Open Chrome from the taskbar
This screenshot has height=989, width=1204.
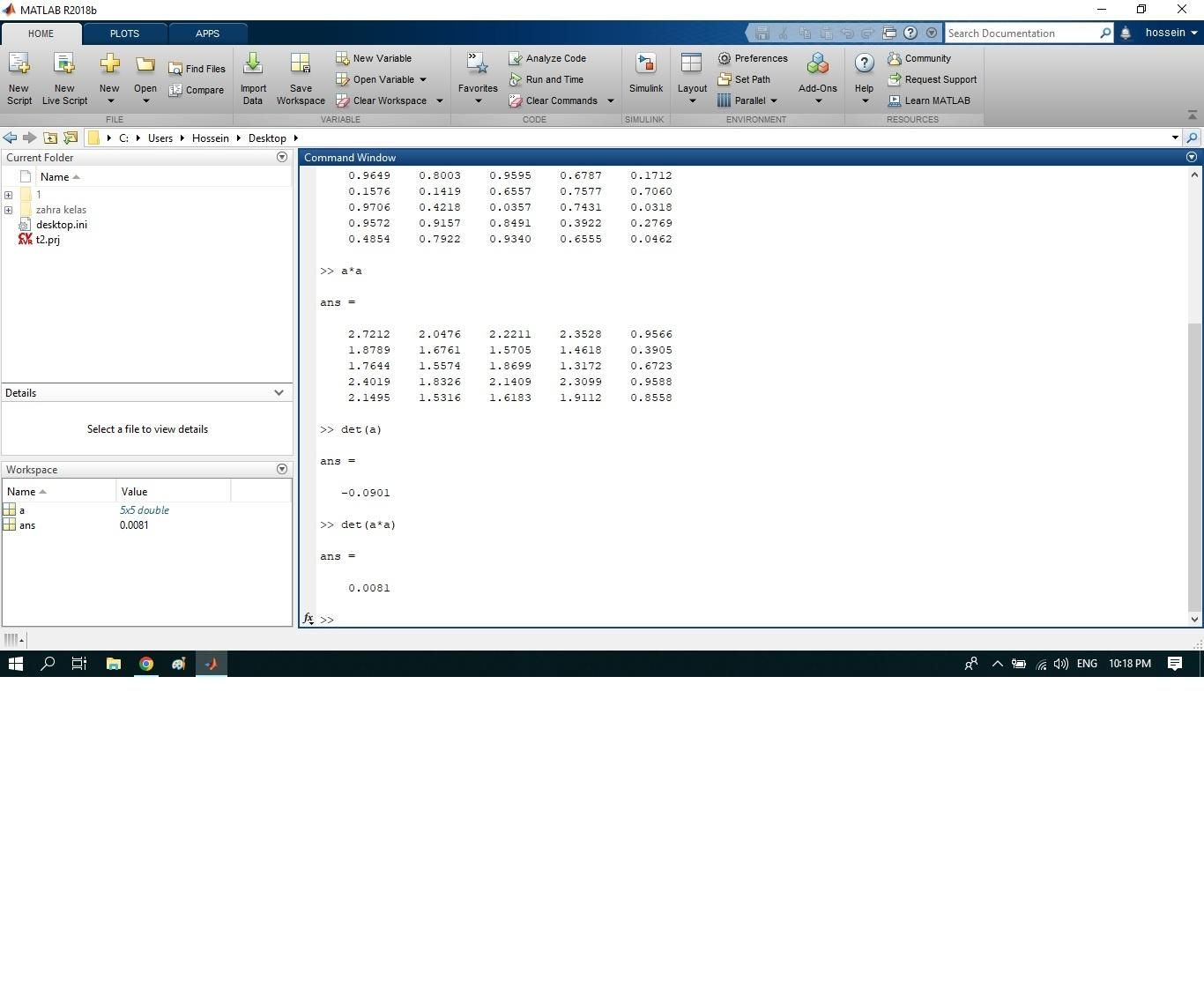tap(146, 664)
